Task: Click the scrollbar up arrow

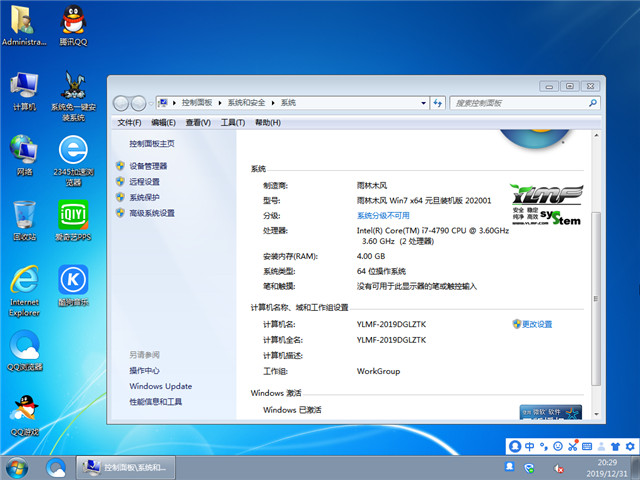Action: click(x=596, y=136)
